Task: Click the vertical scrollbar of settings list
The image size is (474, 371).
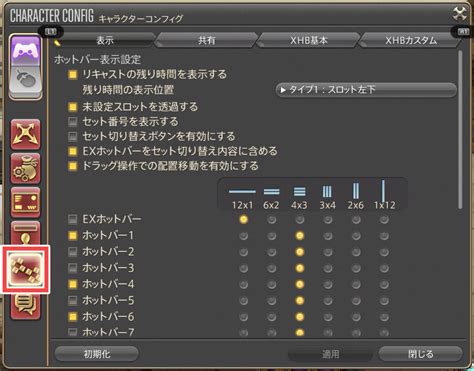Action: click(x=460, y=130)
